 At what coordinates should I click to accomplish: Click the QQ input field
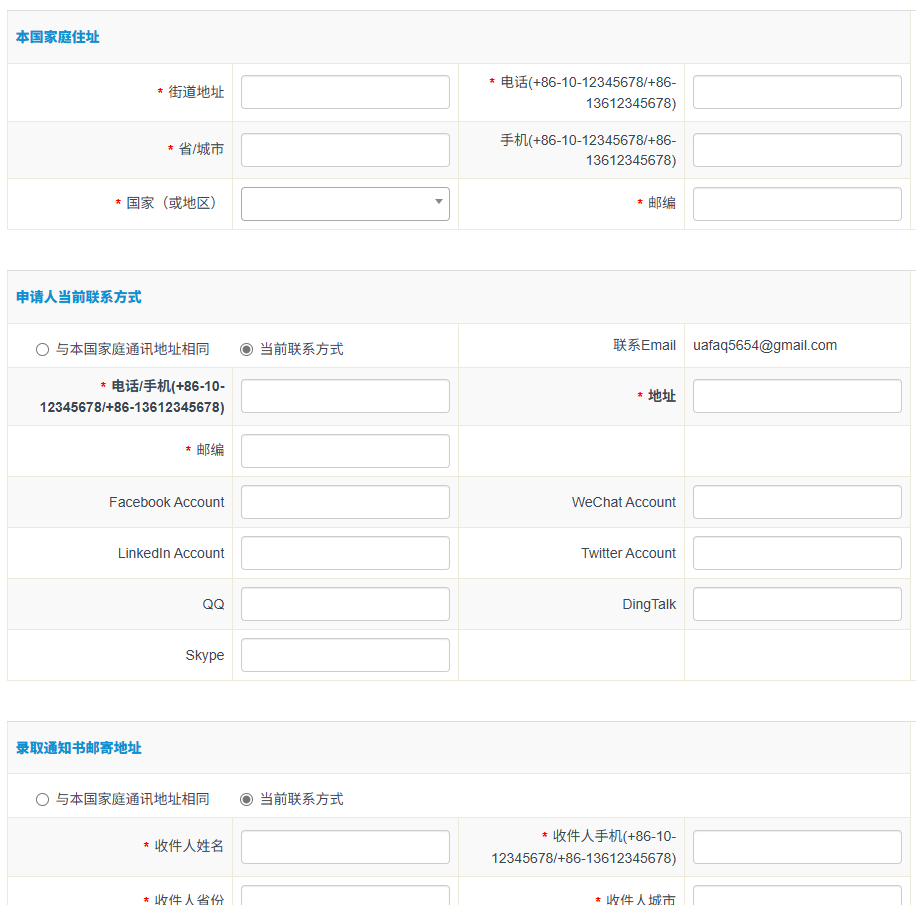[345, 604]
